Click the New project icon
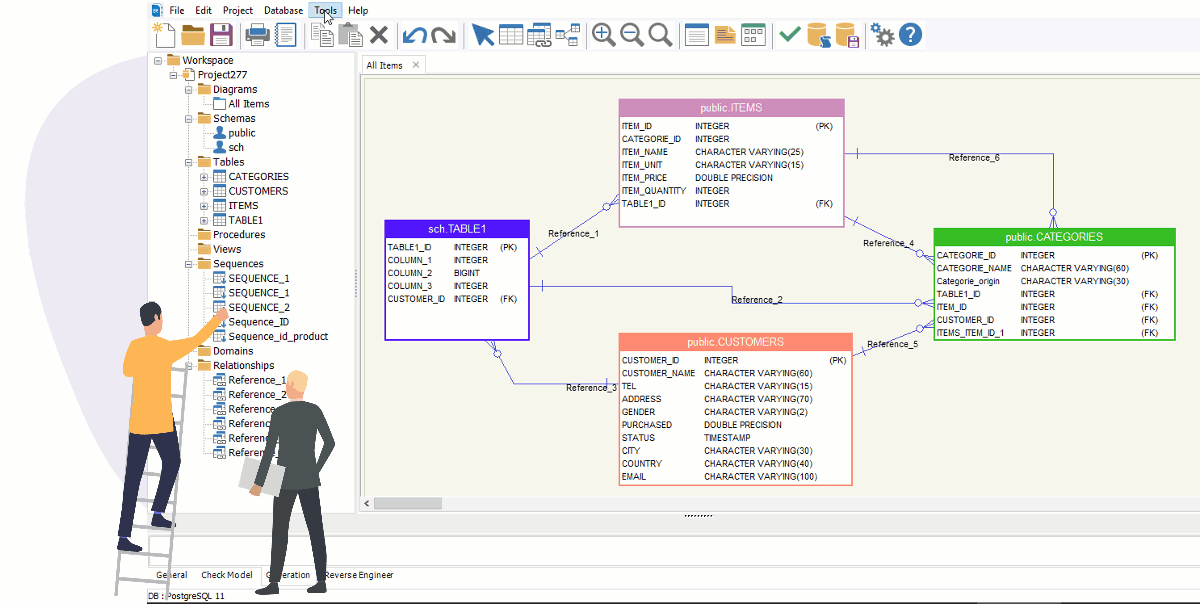Image resolution: width=1200 pixels, height=604 pixels. [x=163, y=35]
